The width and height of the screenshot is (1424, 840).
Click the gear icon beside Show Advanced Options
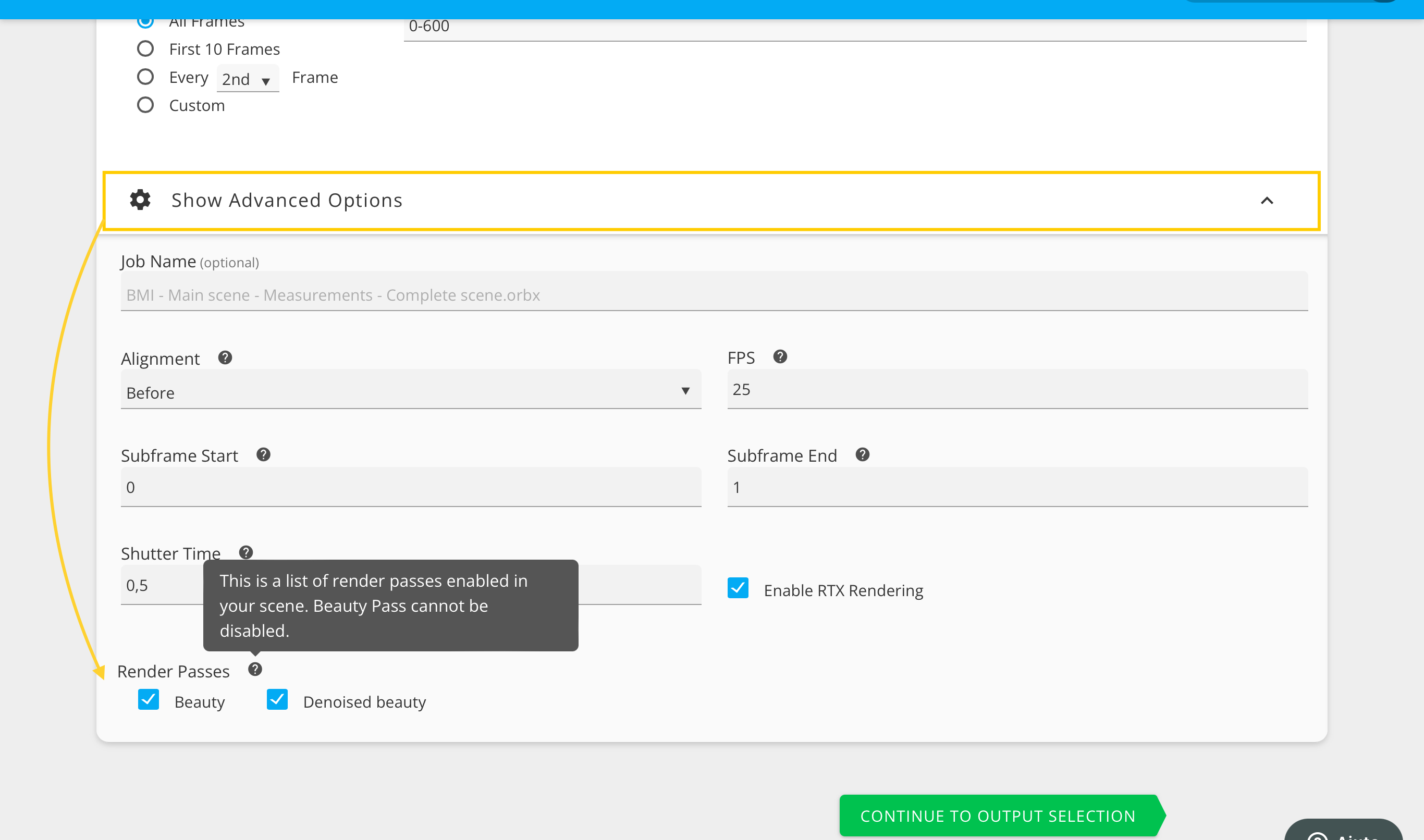[140, 200]
